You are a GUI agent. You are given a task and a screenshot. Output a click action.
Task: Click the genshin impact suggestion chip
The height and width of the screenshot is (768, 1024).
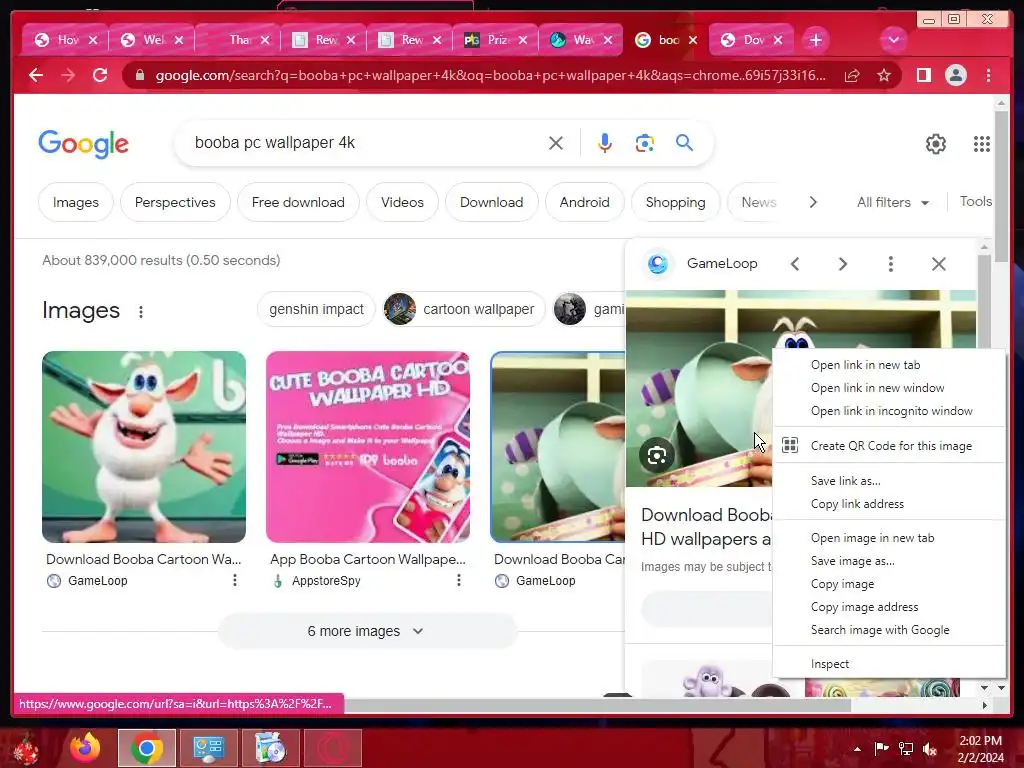point(316,309)
